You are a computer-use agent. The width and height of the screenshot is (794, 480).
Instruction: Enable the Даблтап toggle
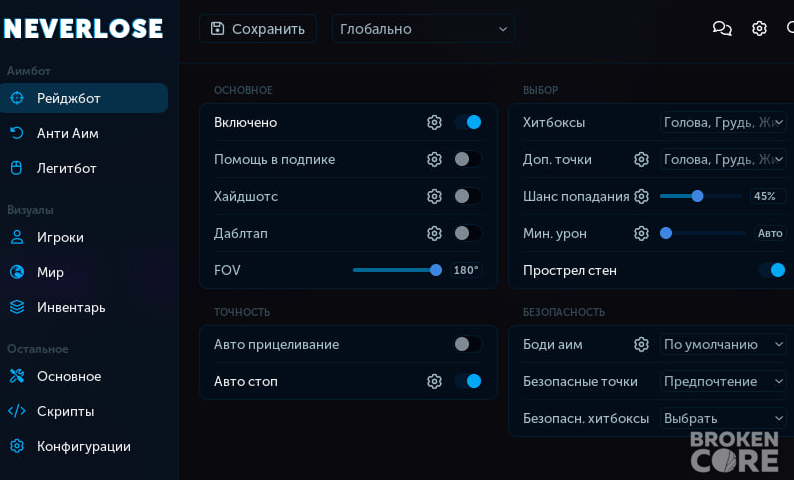(x=468, y=233)
